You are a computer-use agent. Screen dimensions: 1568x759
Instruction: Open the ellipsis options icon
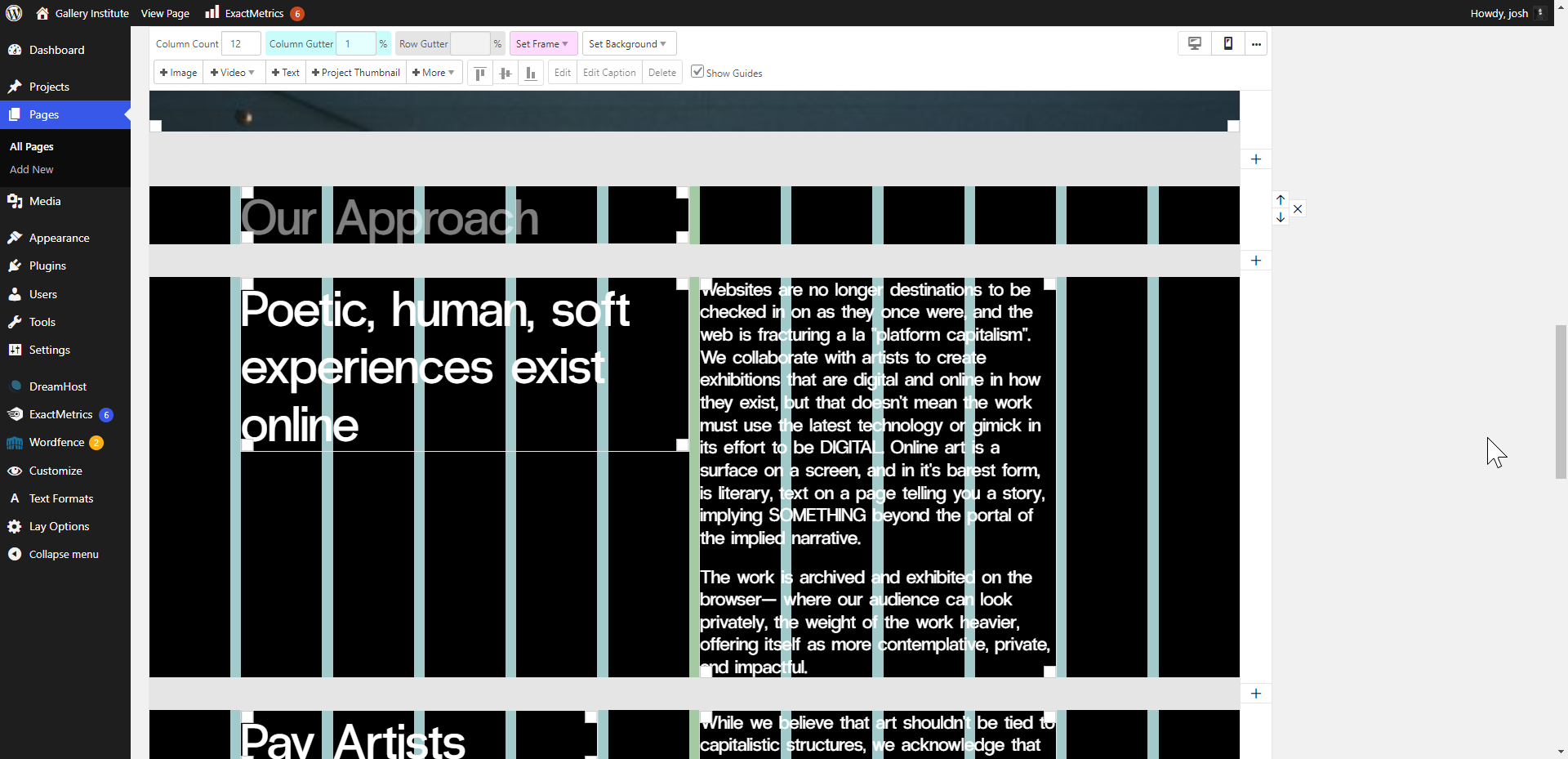coord(1256,43)
